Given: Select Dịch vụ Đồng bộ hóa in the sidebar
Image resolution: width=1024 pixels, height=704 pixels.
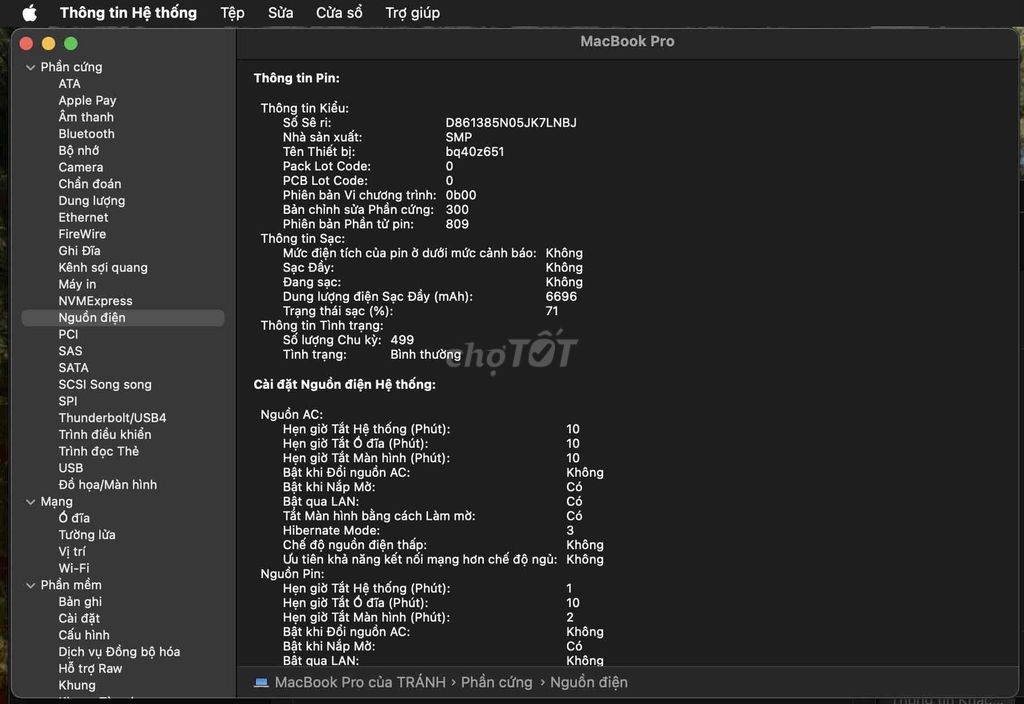Looking at the screenshot, I should (x=119, y=652).
